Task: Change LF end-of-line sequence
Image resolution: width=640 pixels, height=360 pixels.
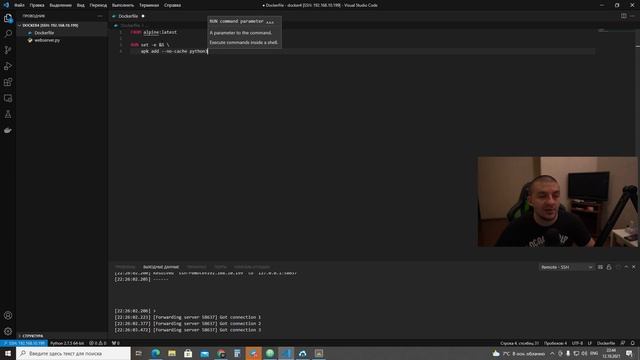Action: [589, 343]
